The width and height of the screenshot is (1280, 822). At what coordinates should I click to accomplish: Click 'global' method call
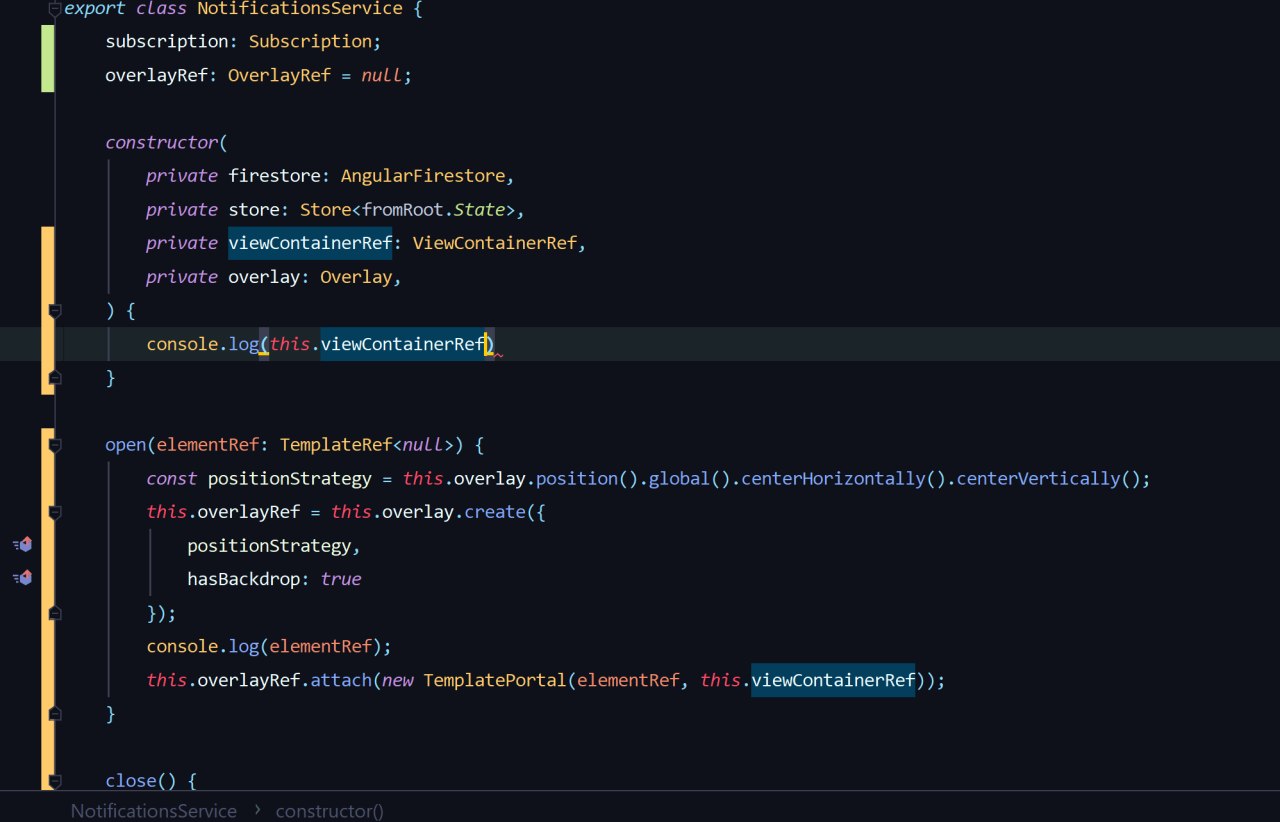click(x=679, y=478)
